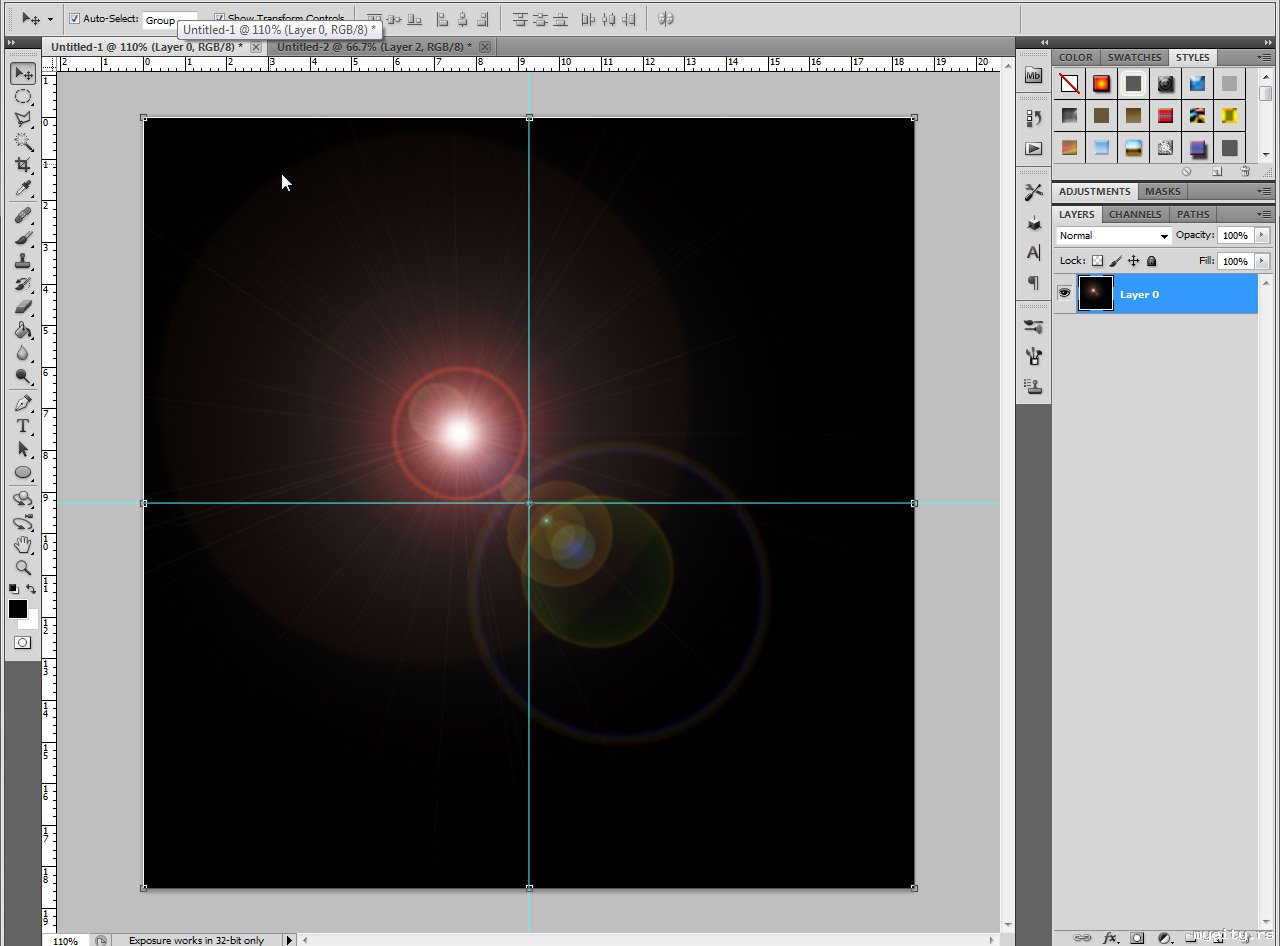Switch to the Channels tab

1135,214
